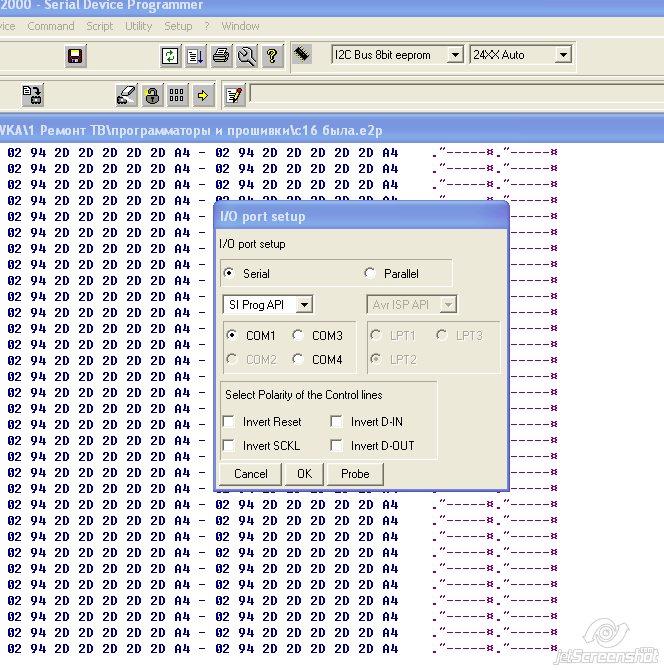Click the Cancel button

[x=251, y=473]
